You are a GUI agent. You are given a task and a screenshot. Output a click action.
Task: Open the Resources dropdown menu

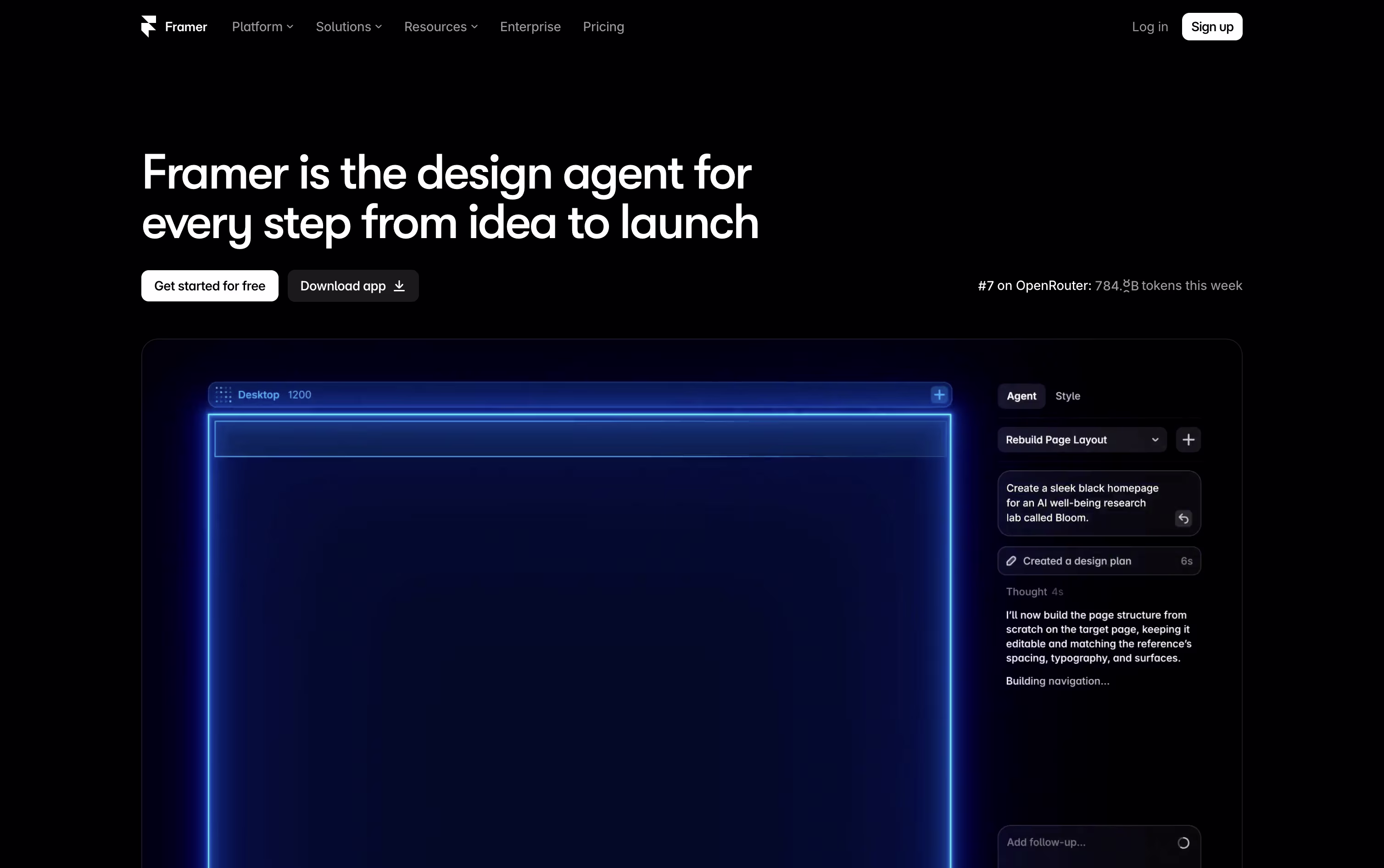point(440,27)
